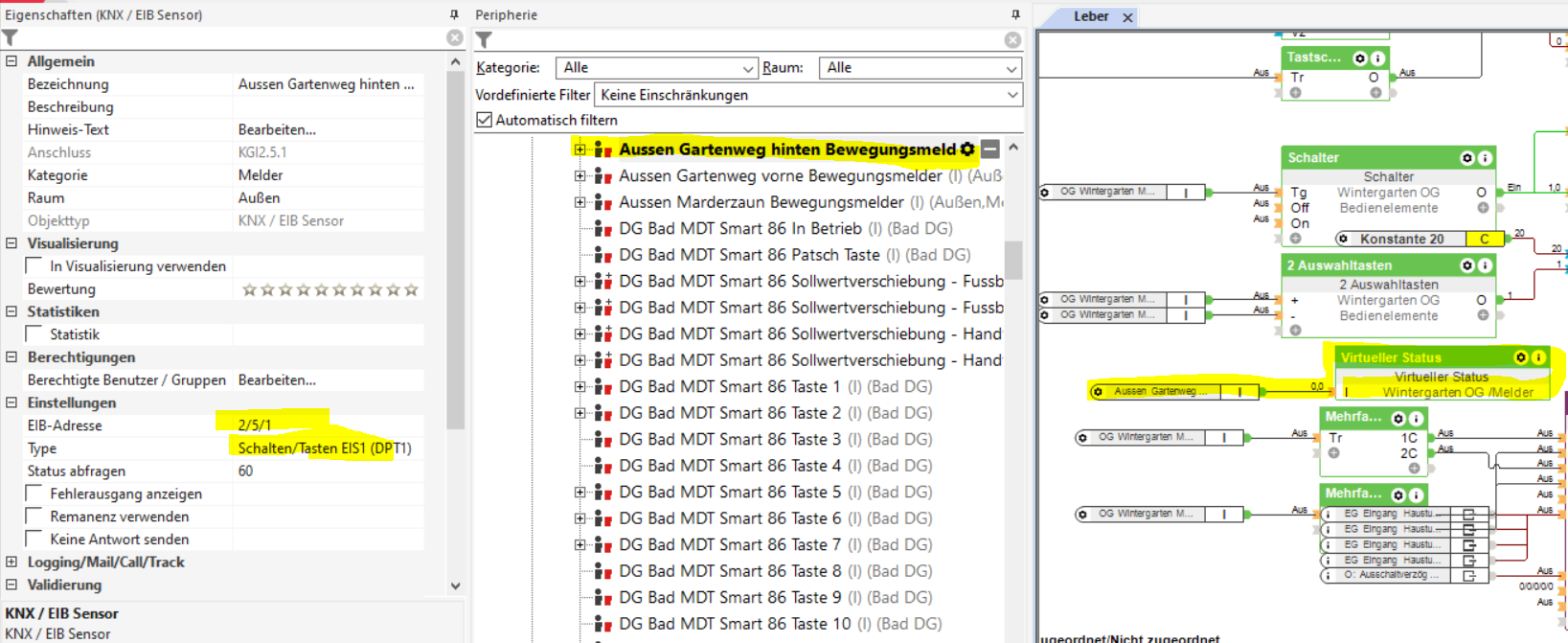Open the Vordefinierte Filter dropdown
The width and height of the screenshot is (1568, 643).
[807, 95]
